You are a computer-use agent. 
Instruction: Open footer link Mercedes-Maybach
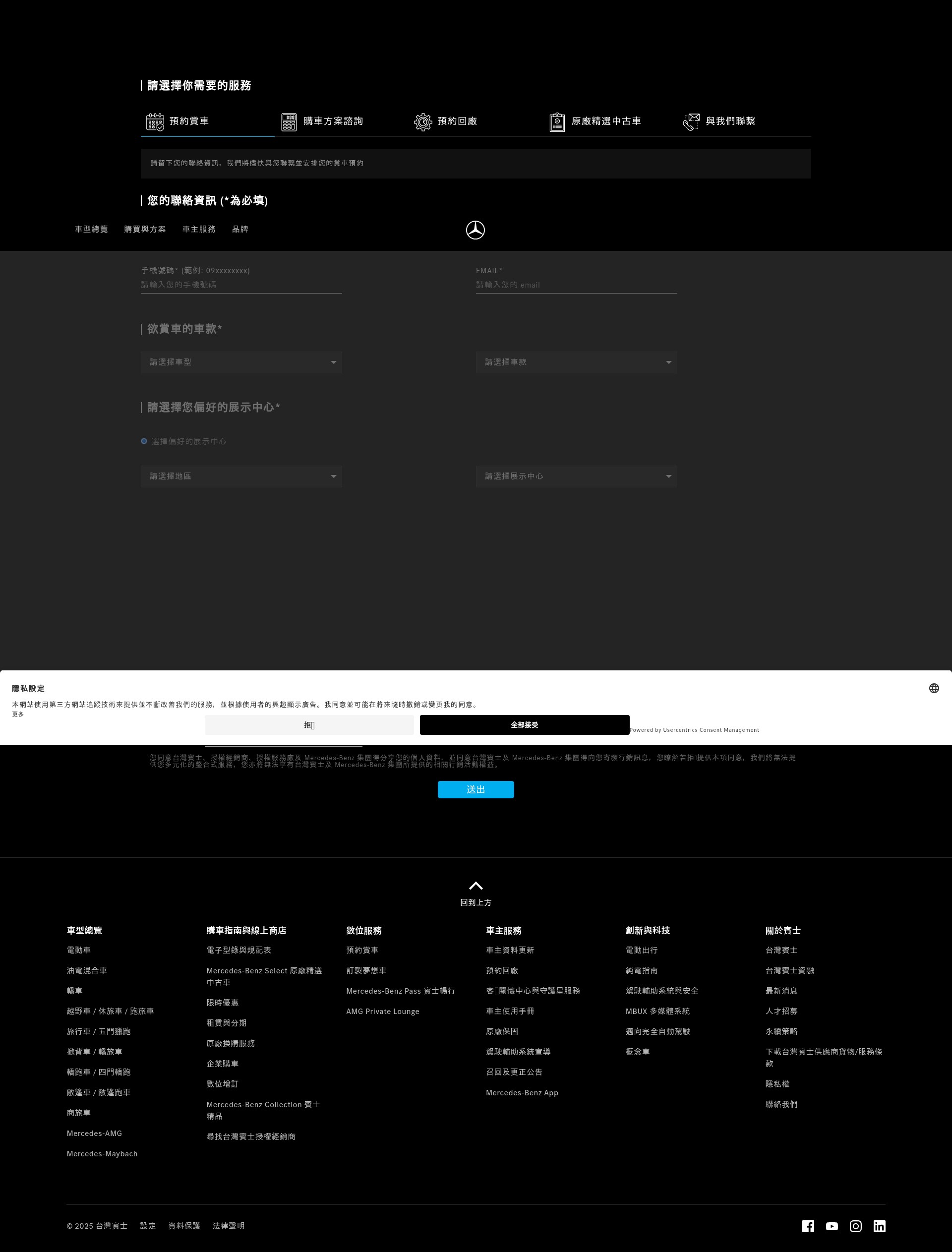click(x=102, y=1153)
